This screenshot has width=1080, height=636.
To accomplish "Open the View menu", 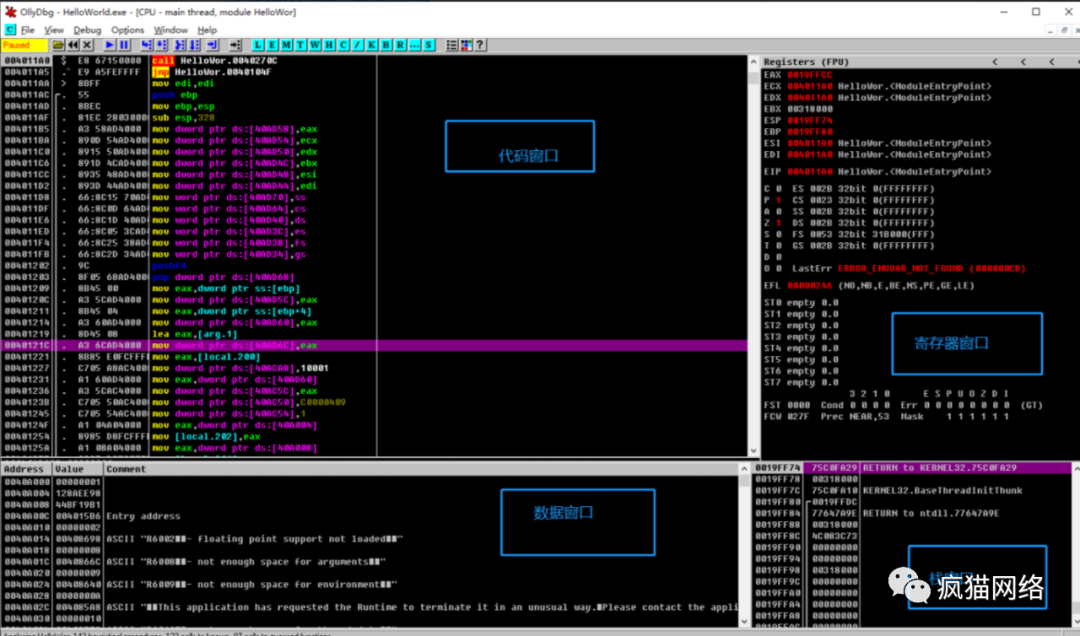I will coord(54,30).
